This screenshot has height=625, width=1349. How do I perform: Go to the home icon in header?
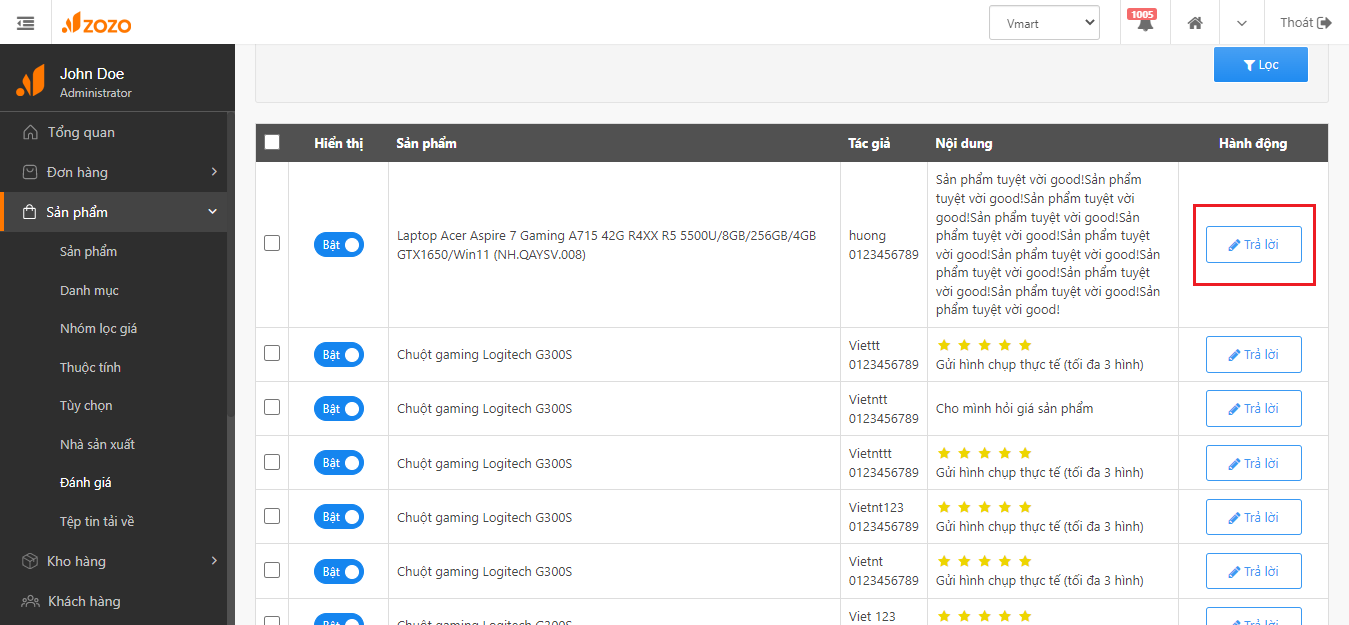[x=1195, y=23]
